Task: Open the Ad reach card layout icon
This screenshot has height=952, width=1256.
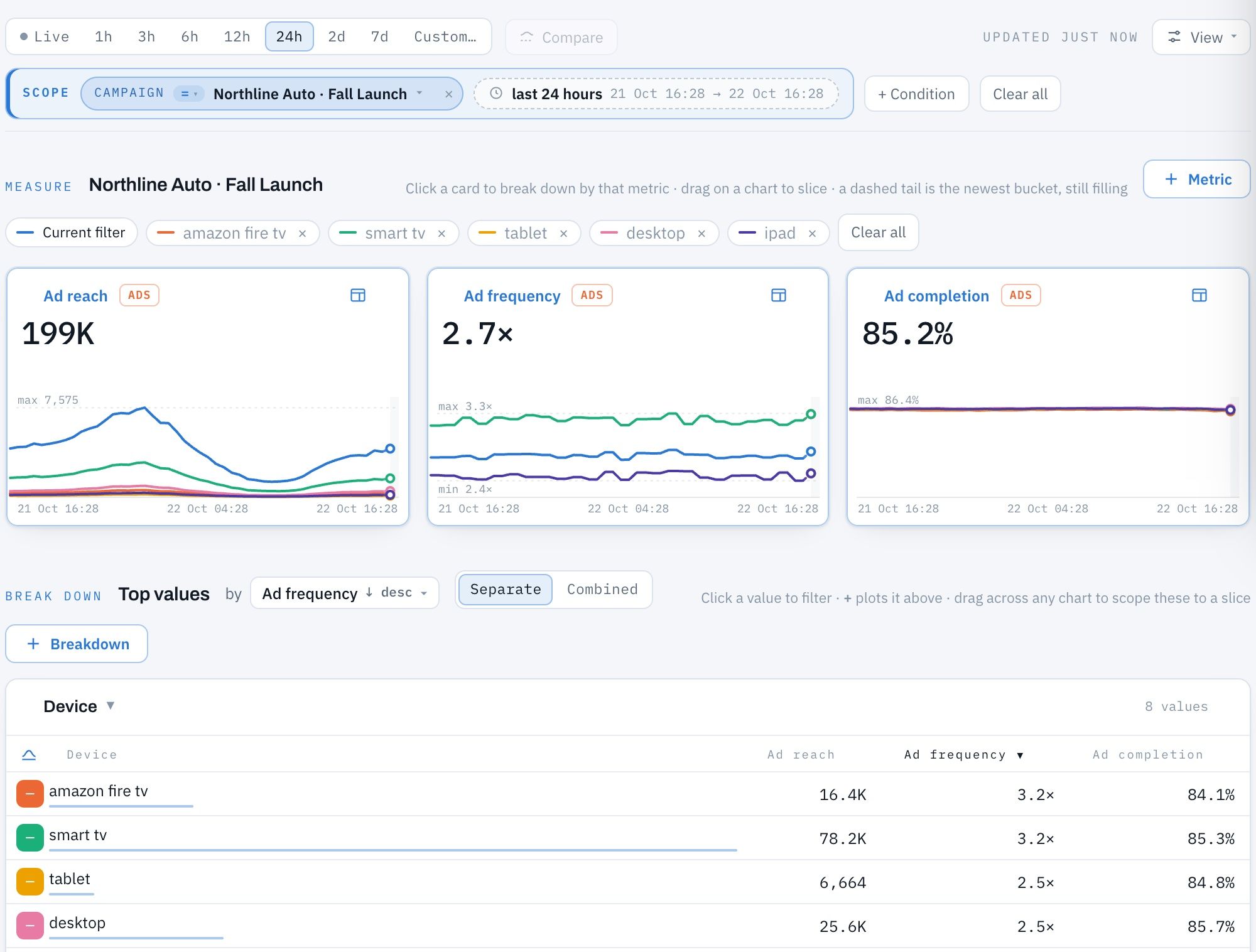Action: coord(358,295)
